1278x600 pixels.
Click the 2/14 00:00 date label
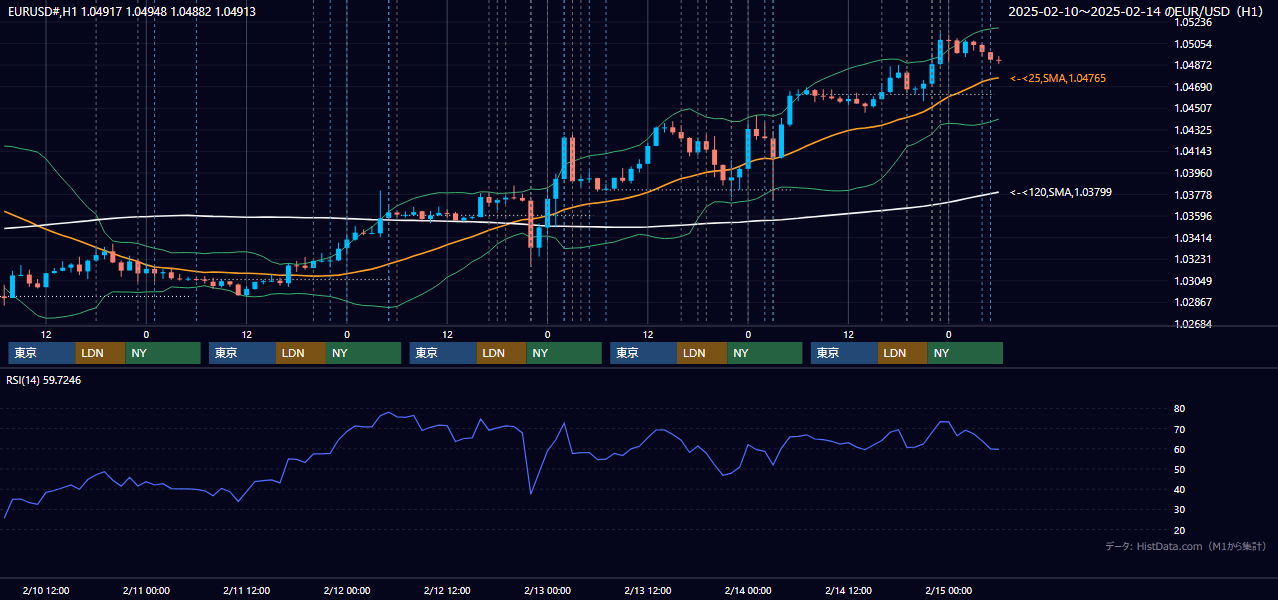[748, 591]
